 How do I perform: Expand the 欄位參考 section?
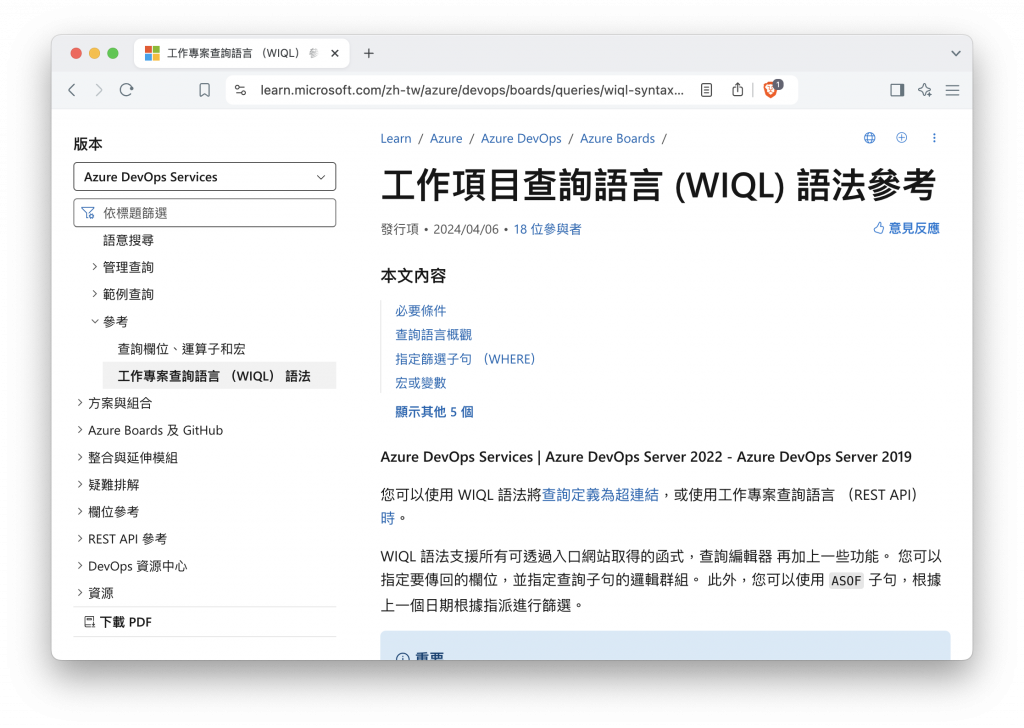80,511
